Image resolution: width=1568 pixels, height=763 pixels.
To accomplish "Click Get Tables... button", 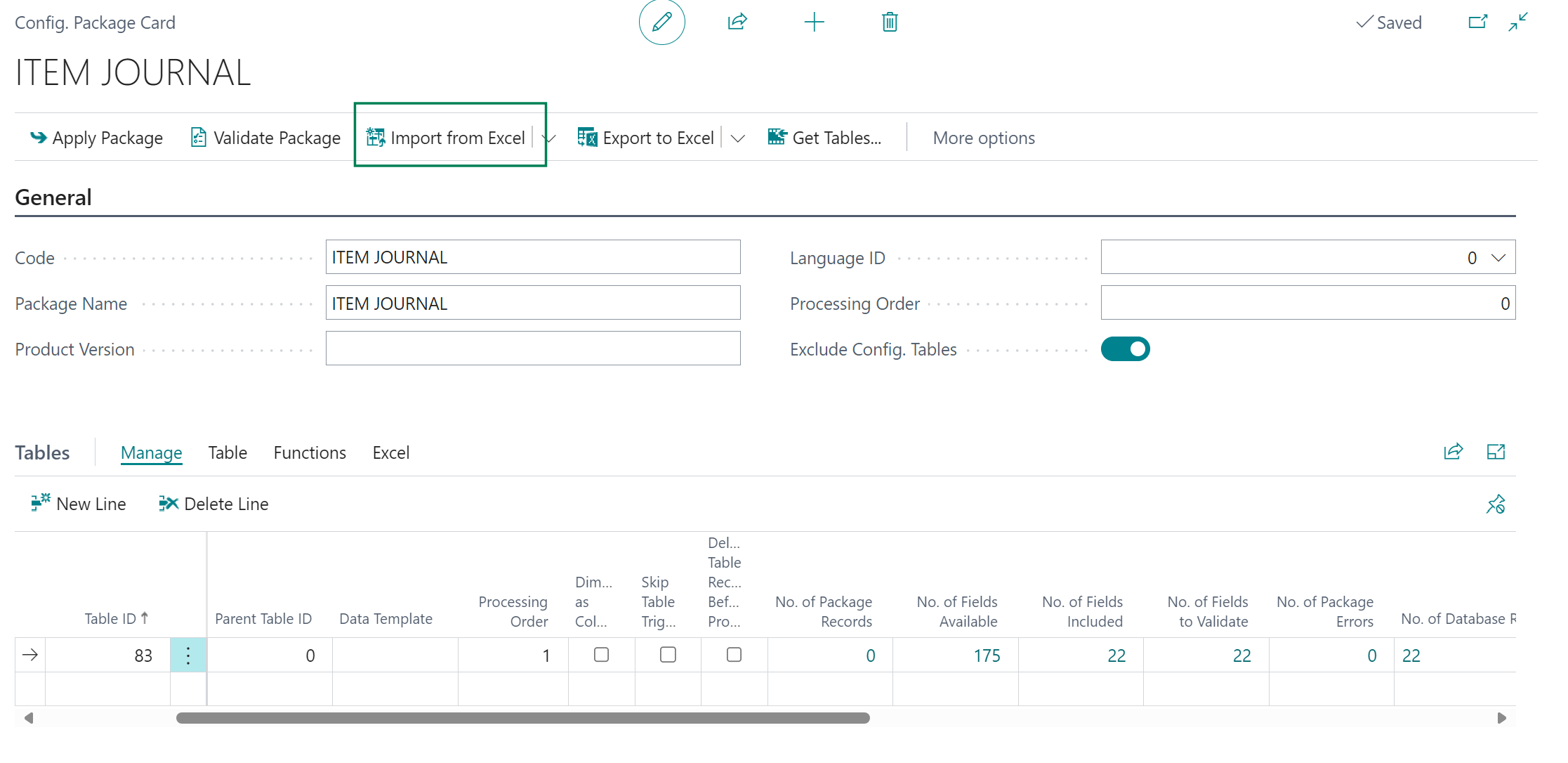I will click(x=824, y=138).
